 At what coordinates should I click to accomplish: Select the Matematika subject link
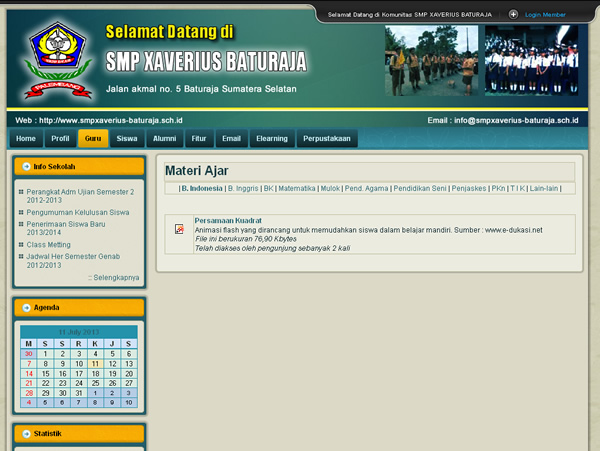pos(296,188)
